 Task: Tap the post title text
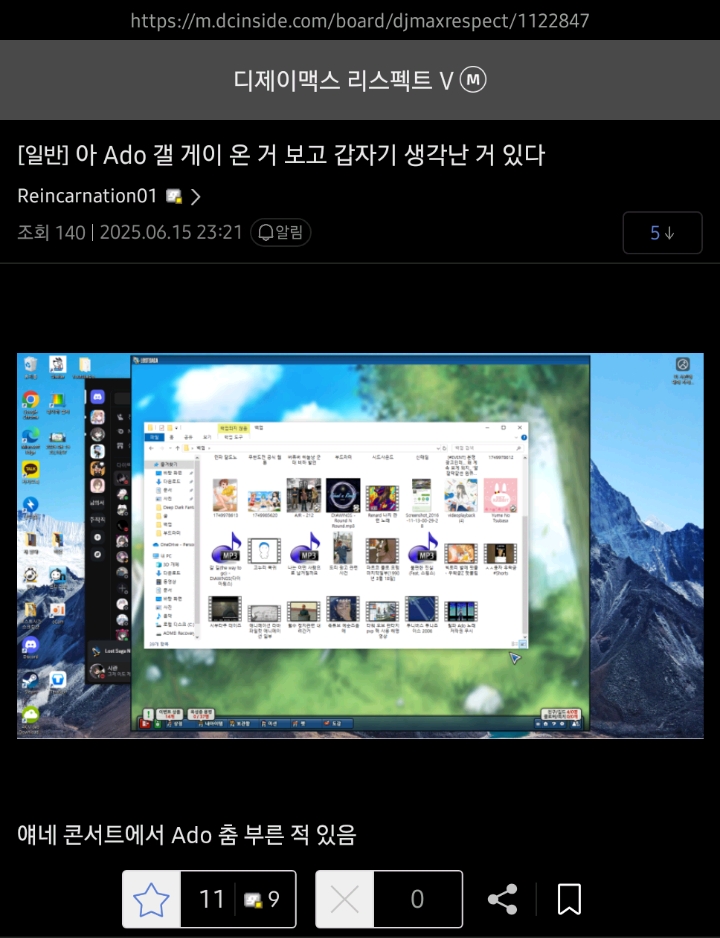(x=281, y=156)
